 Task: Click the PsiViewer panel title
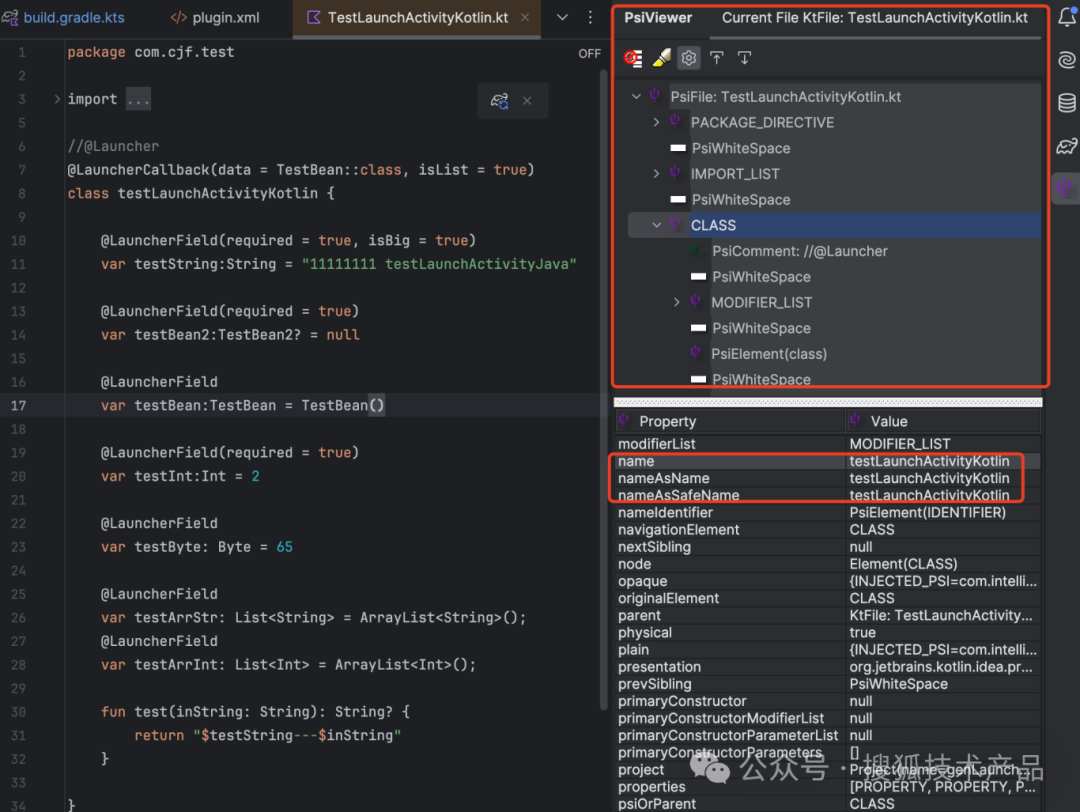coord(658,18)
